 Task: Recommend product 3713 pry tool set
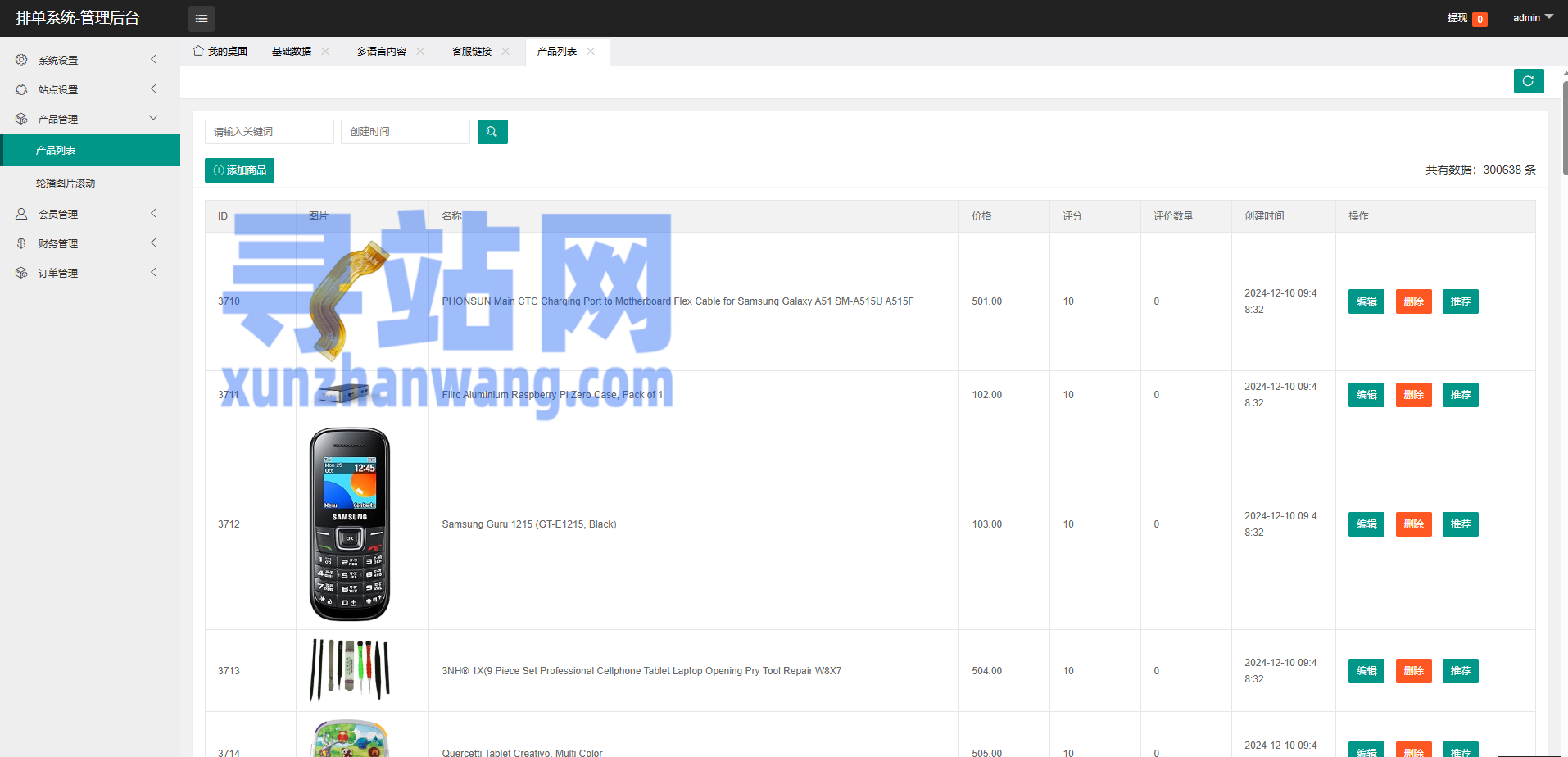[1461, 671]
